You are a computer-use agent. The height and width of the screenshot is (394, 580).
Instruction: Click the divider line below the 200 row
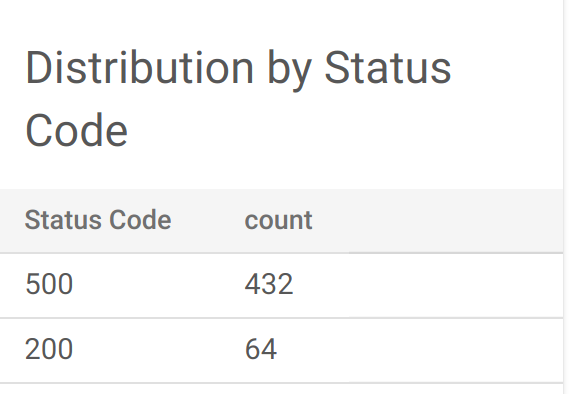click(x=281, y=383)
